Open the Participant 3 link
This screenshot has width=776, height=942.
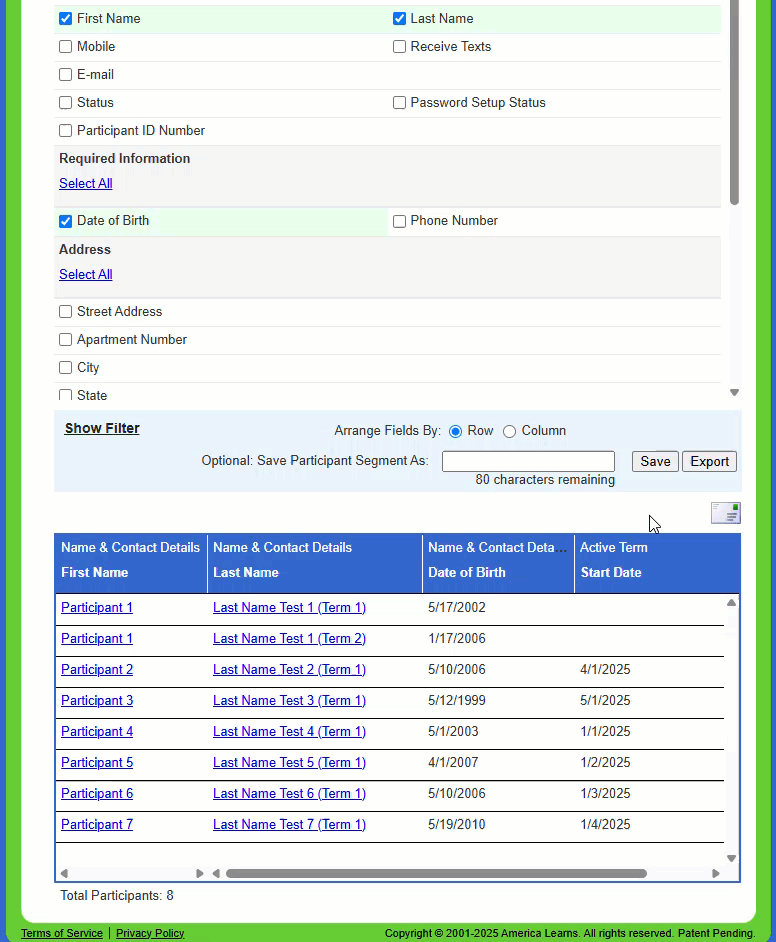97,701
